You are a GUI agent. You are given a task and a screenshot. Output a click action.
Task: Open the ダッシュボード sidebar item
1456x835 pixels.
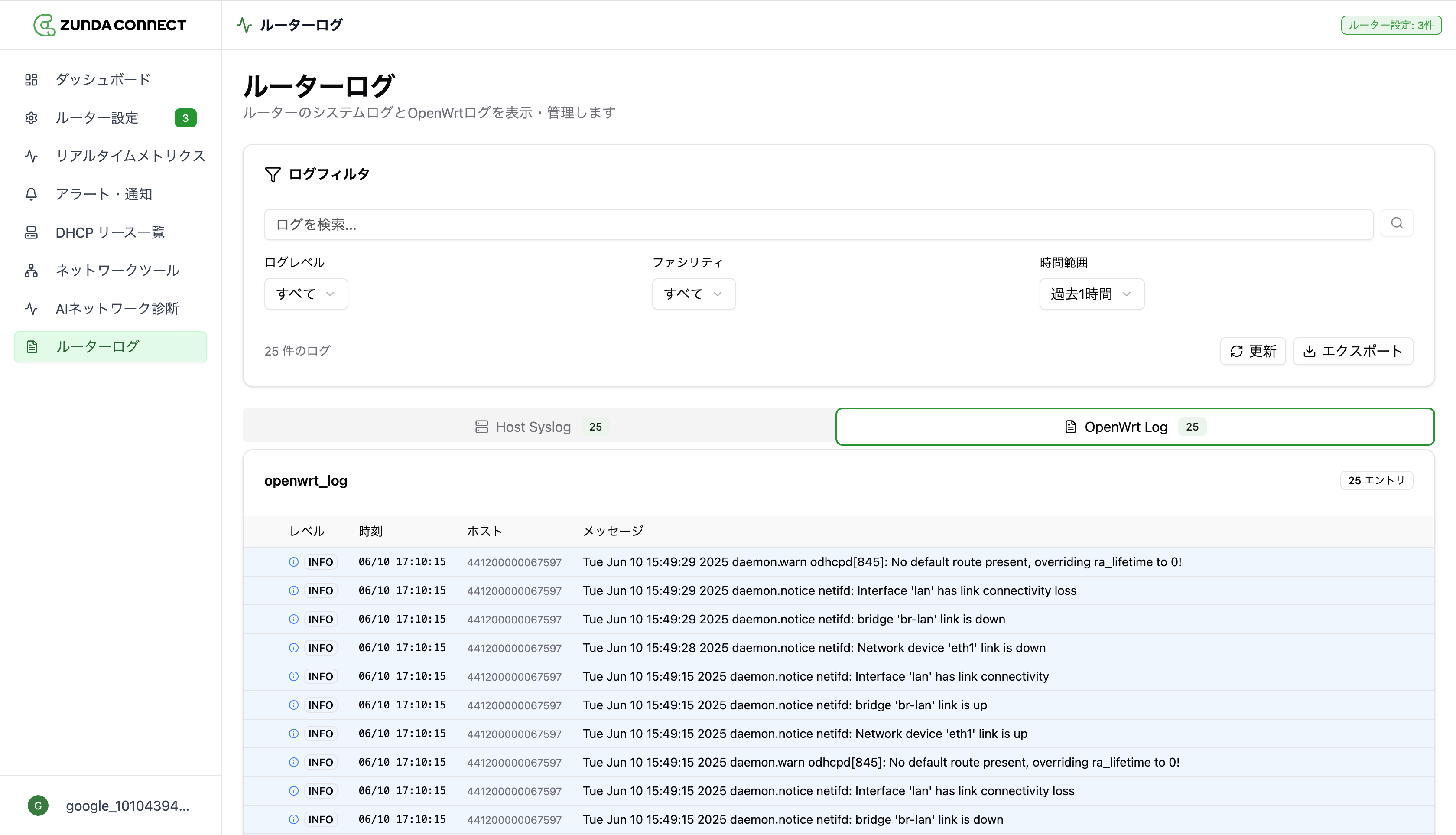pos(103,80)
